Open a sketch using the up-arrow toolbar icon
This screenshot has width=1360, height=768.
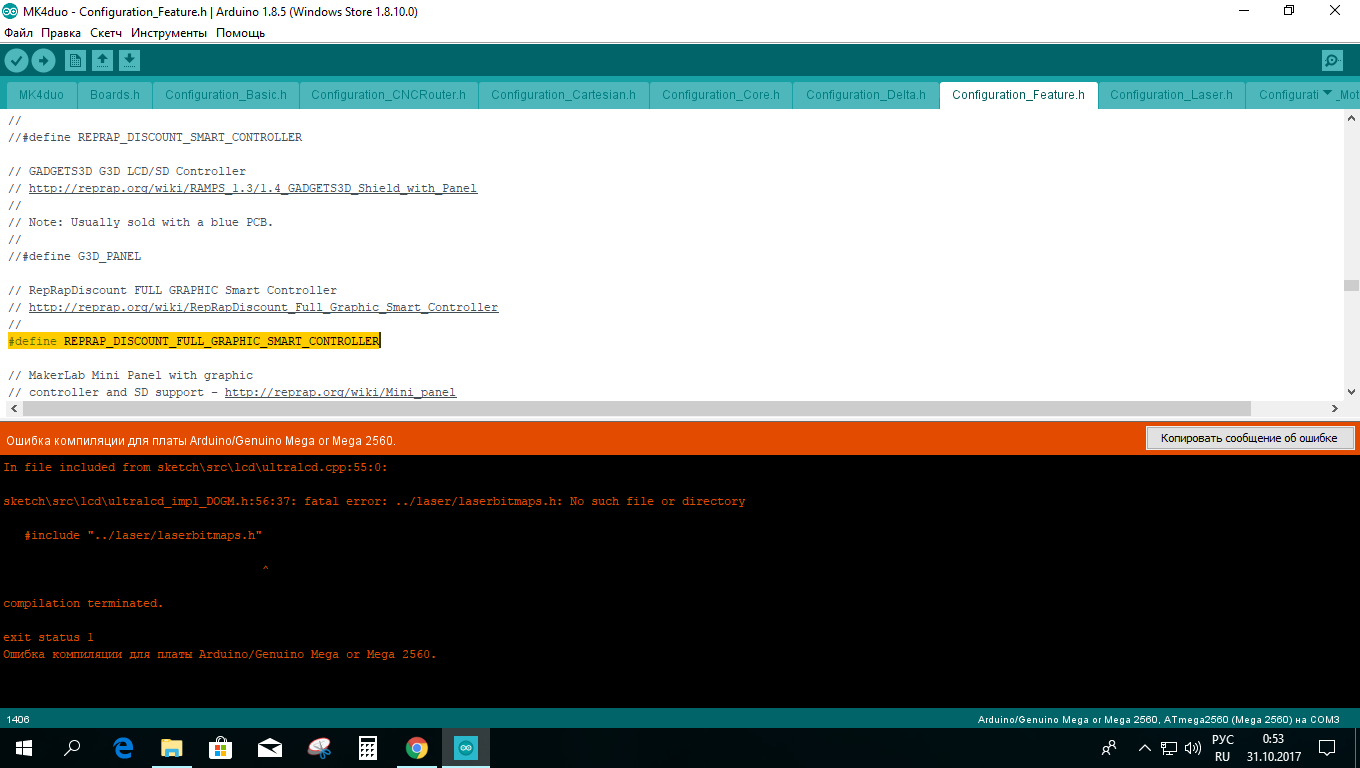click(102, 60)
